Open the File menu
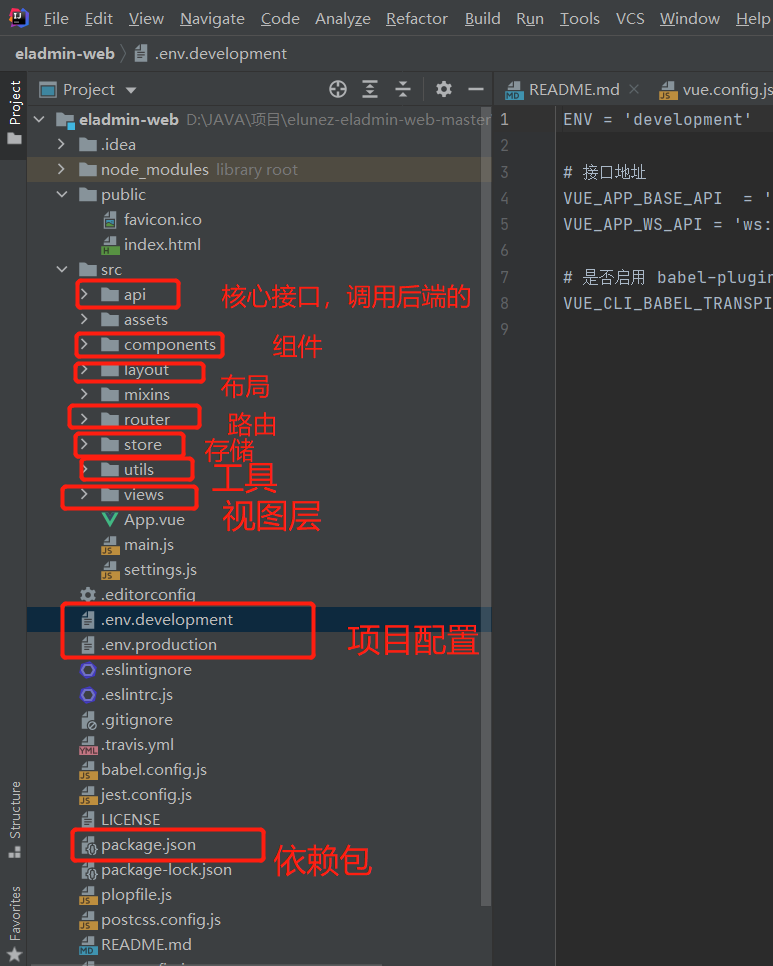The width and height of the screenshot is (773, 966). pos(56,19)
